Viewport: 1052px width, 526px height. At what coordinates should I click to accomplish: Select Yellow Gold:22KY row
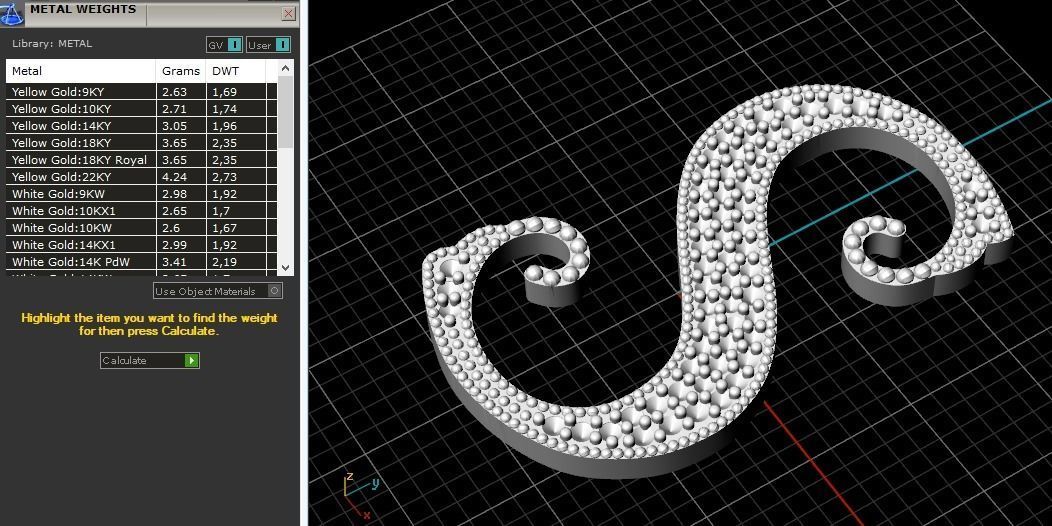[142, 177]
